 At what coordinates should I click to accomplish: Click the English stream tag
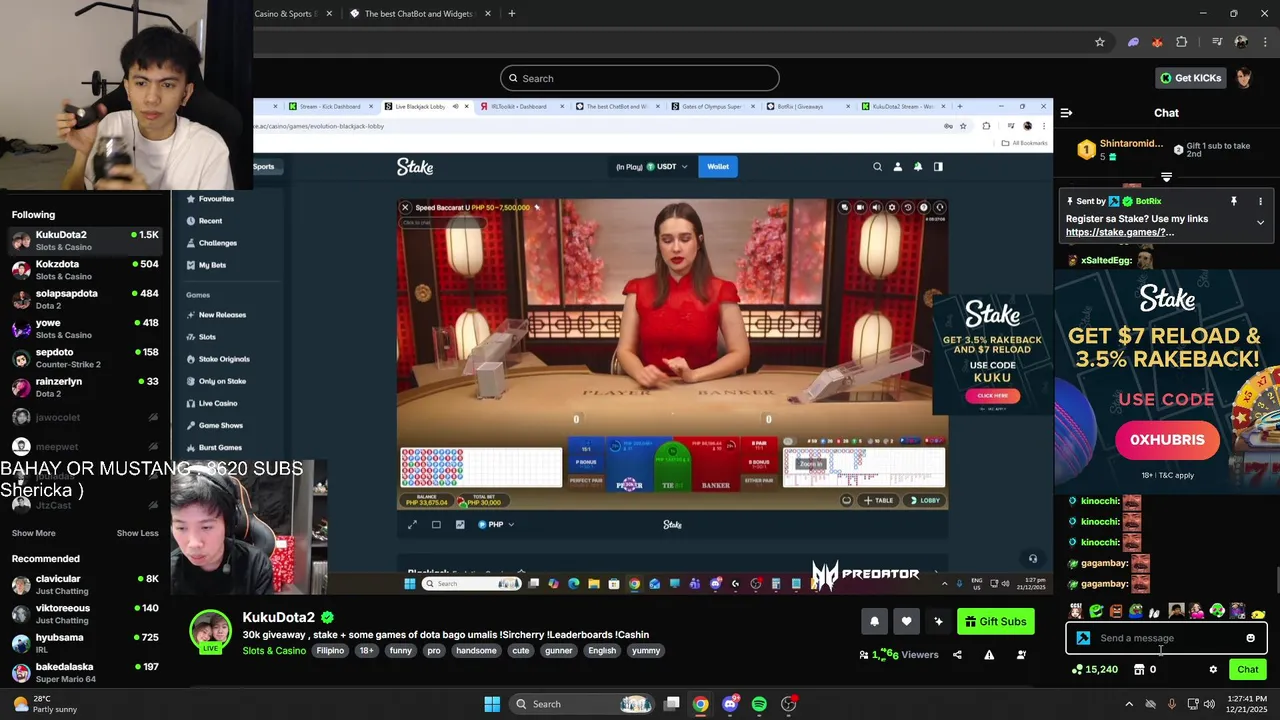point(602,651)
